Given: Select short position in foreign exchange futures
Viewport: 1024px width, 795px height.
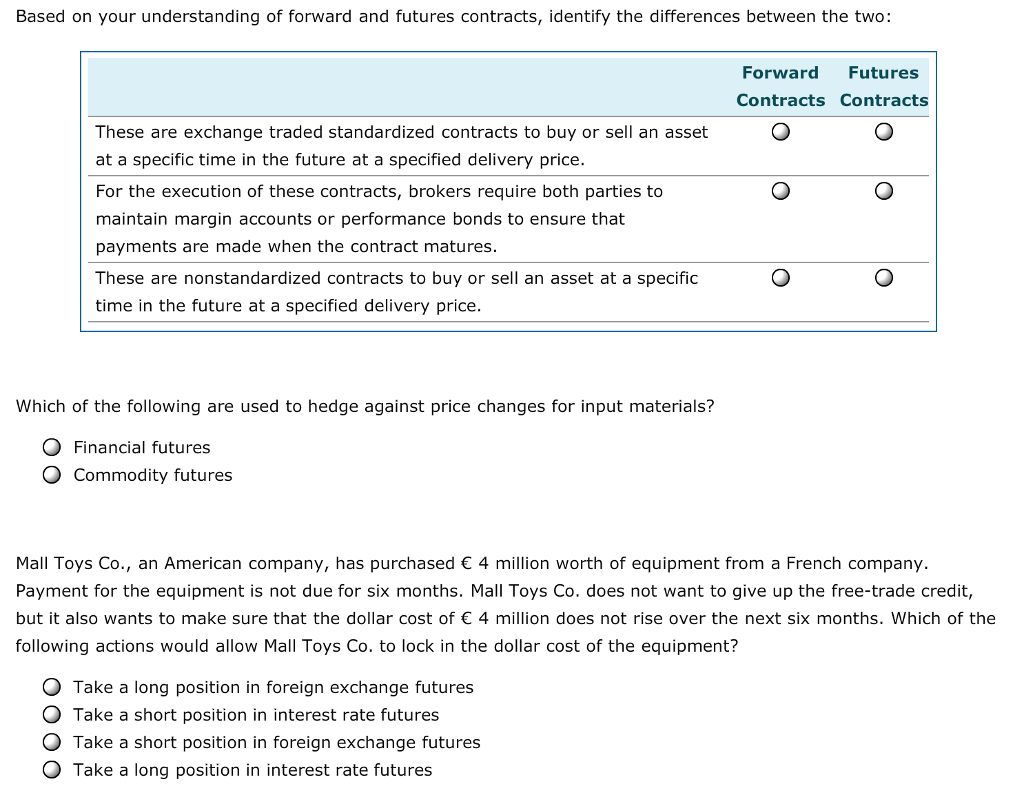Looking at the screenshot, I should coord(50,742).
